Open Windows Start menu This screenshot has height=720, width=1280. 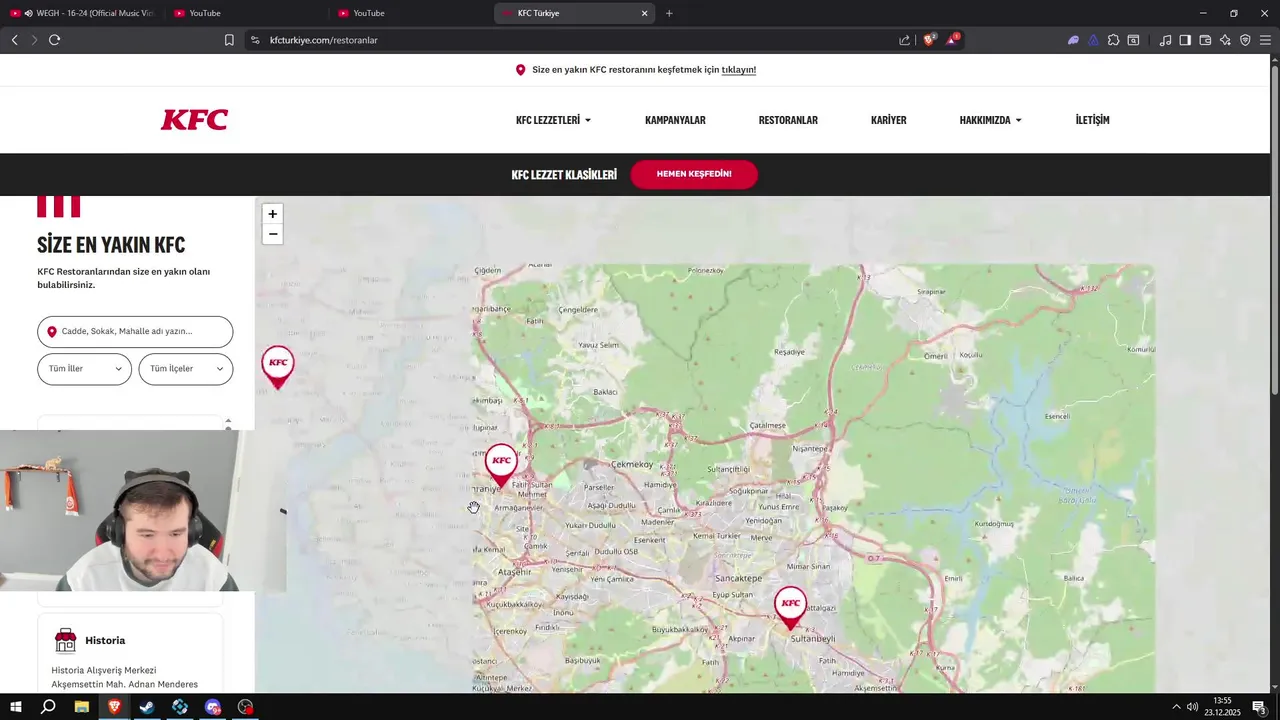(x=16, y=707)
